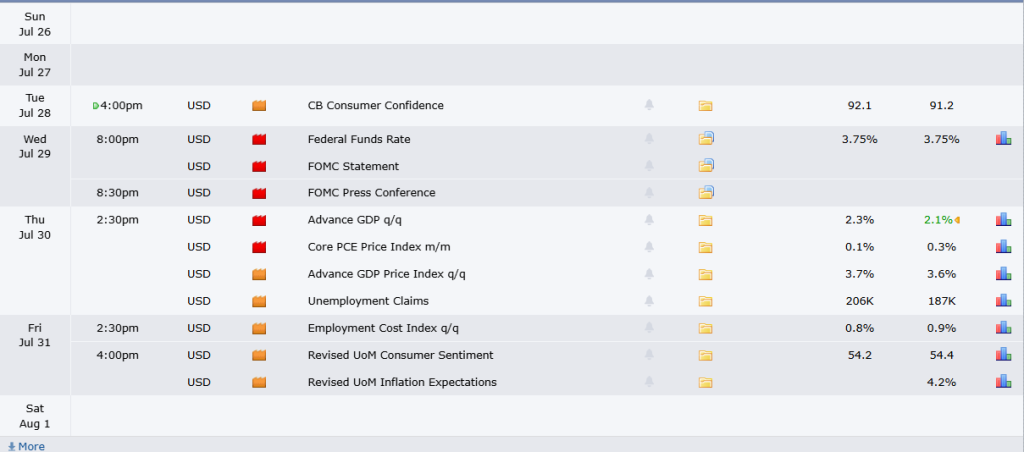Select the Federal Funds Rate event
1024x452 pixels.
(x=359, y=139)
